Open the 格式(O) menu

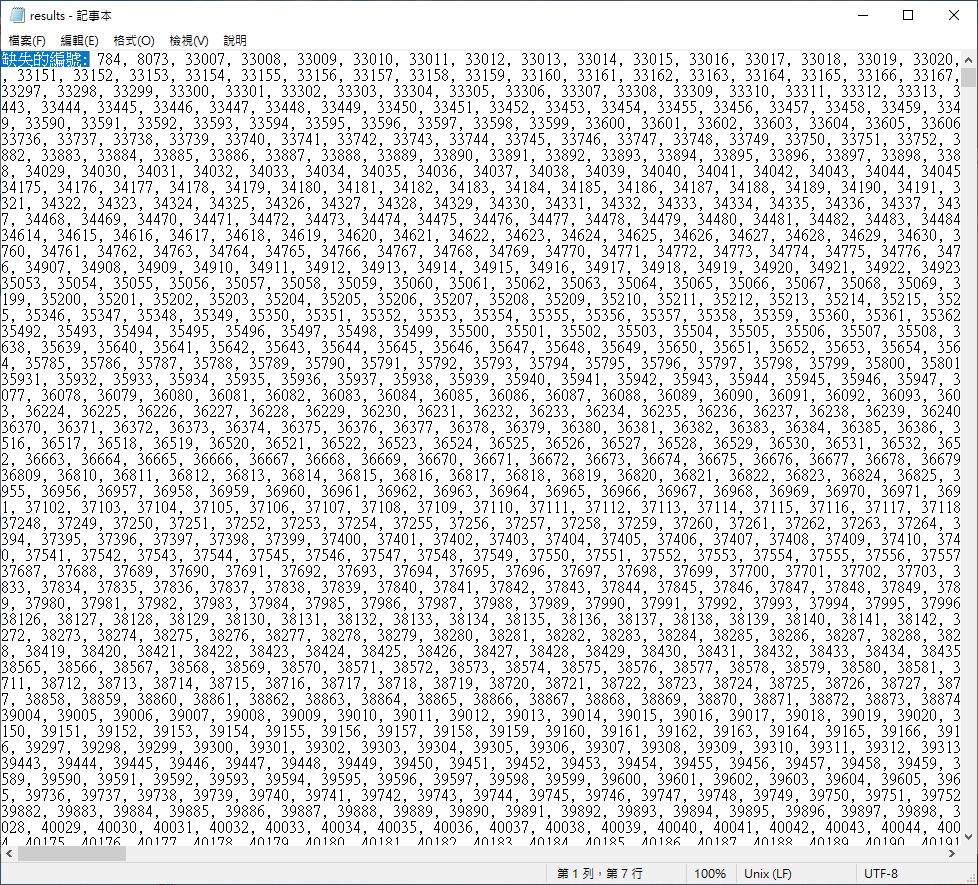pyautogui.click(x=133, y=41)
